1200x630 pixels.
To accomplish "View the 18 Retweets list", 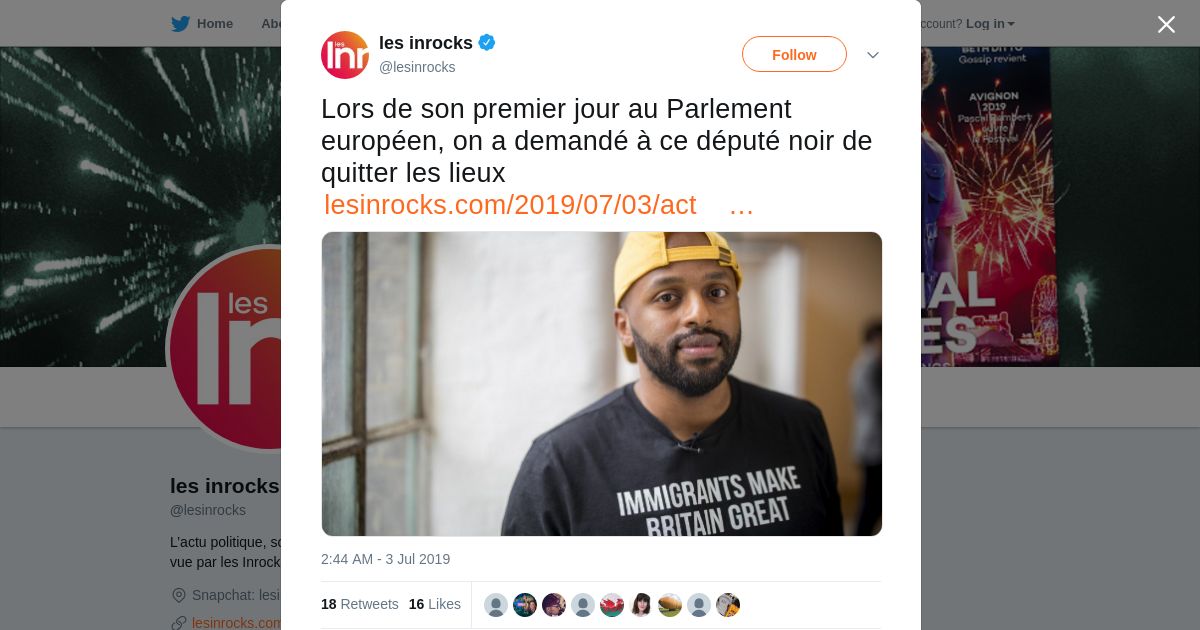I will (360, 604).
